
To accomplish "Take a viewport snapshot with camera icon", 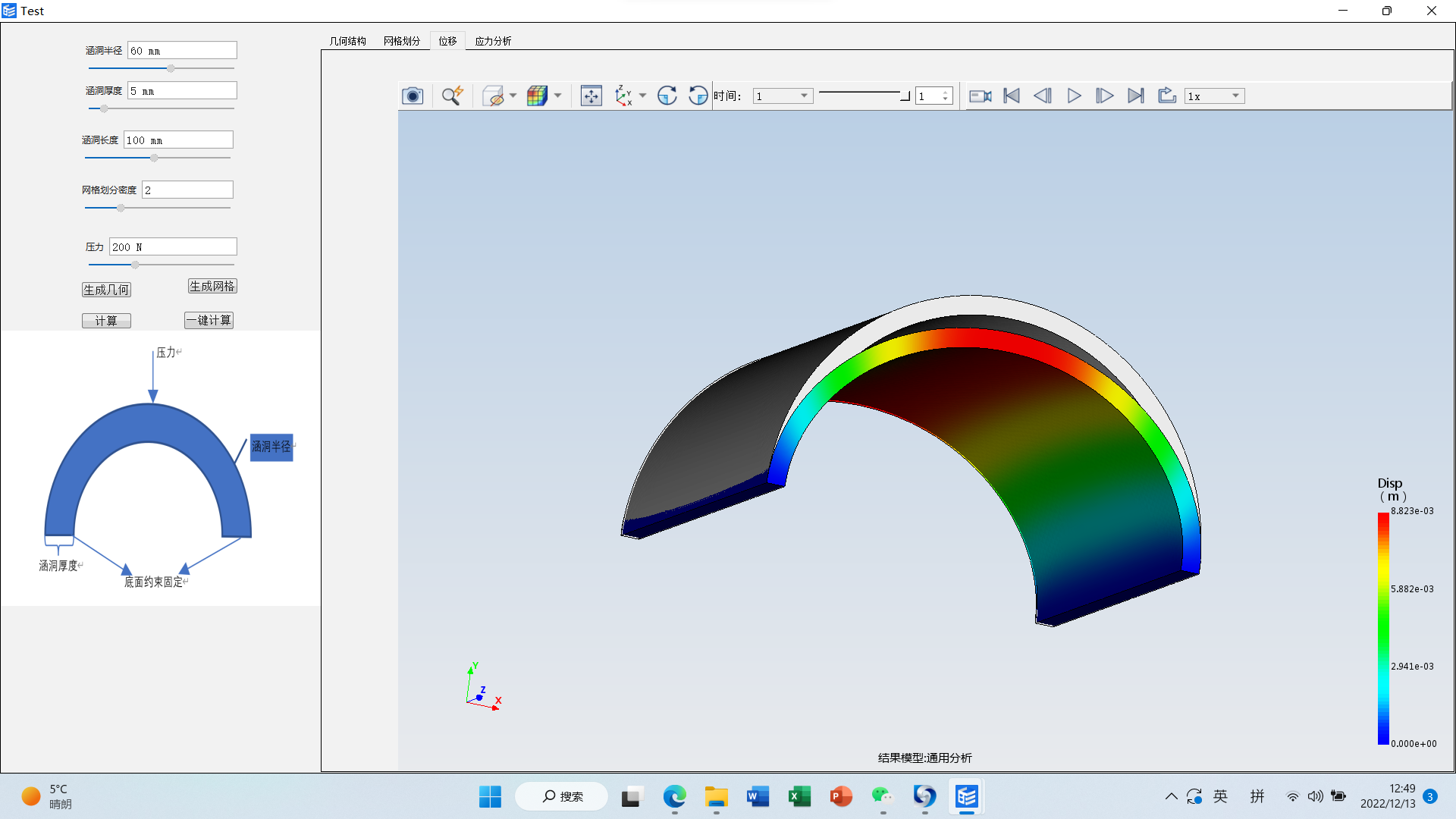I will pos(413,96).
